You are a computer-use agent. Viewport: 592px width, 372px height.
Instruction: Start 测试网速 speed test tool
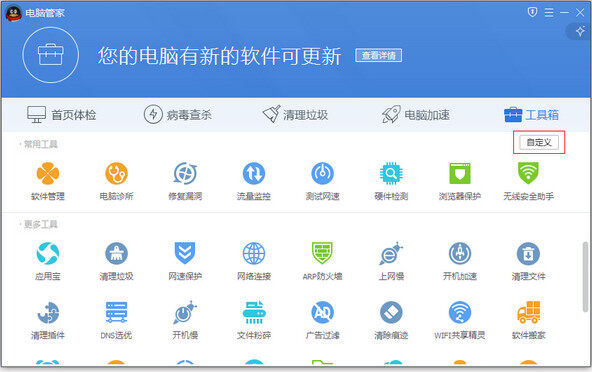[x=322, y=181]
